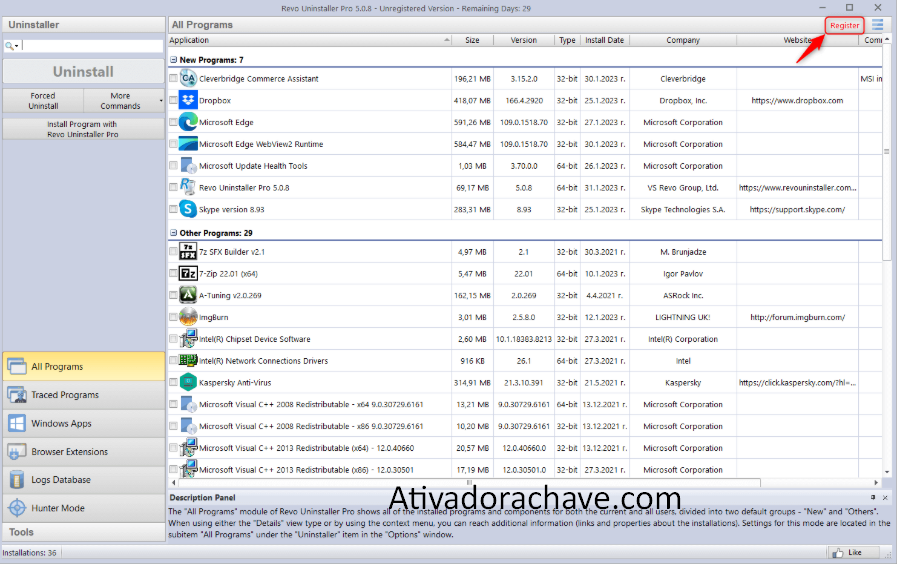The image size is (898, 565).
Task: Sort by the Company column header
Action: [x=683, y=40]
